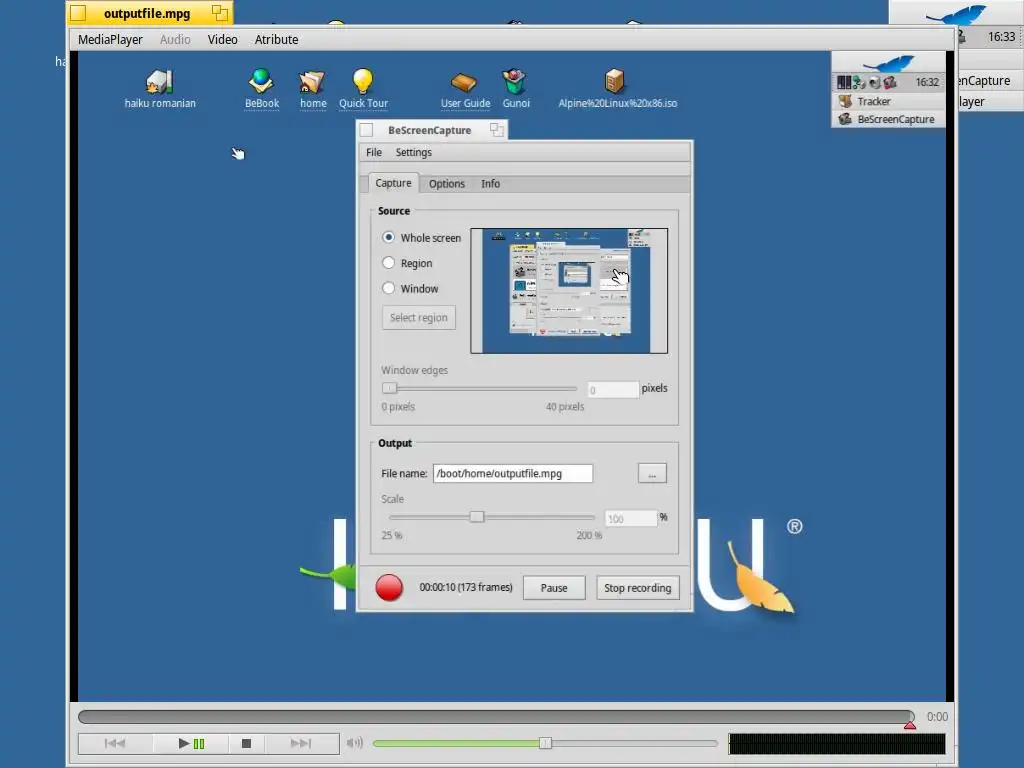Select the Region source radio button

coord(389,263)
